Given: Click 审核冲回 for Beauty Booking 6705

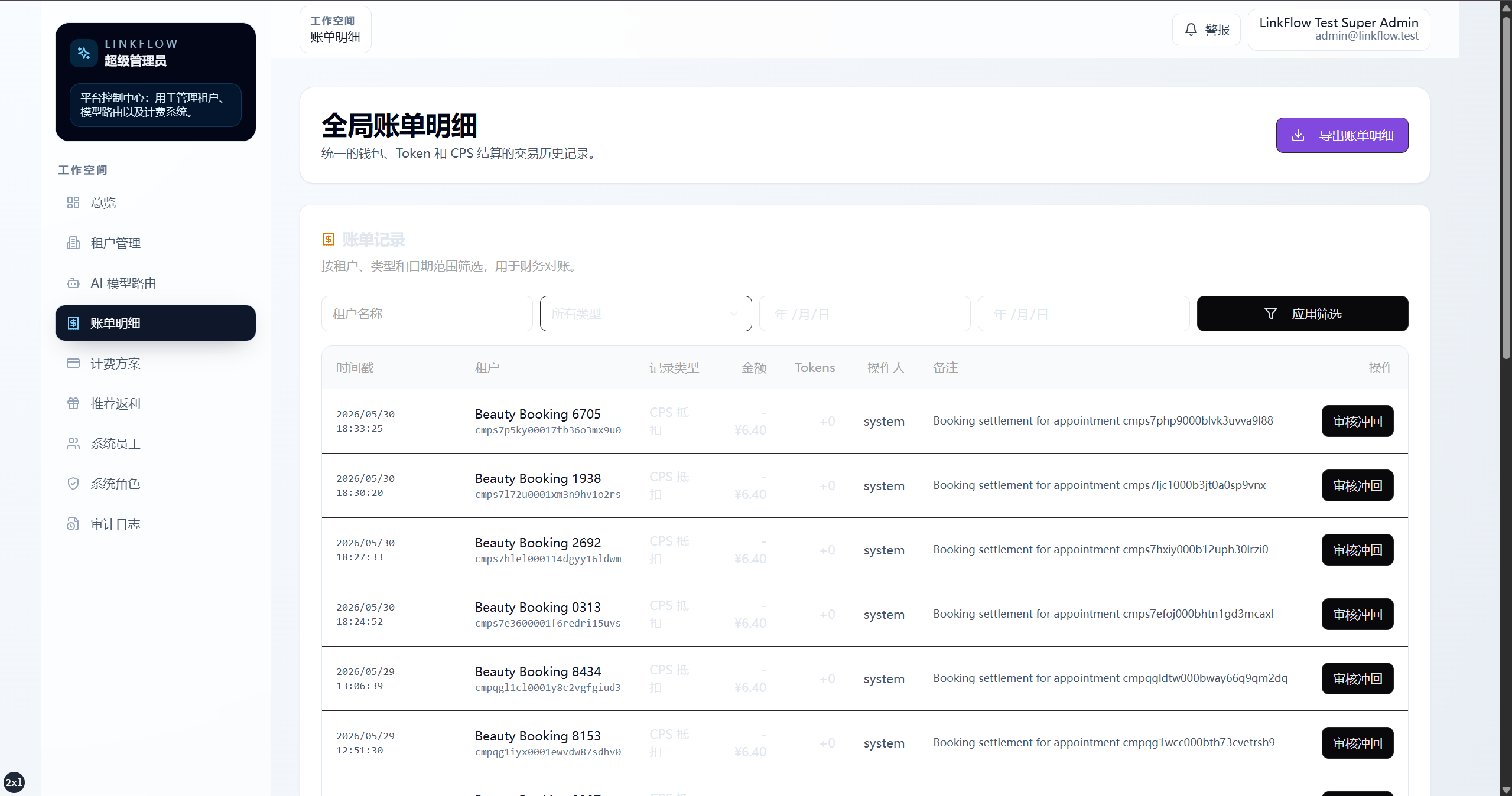Looking at the screenshot, I should click(x=1357, y=421).
